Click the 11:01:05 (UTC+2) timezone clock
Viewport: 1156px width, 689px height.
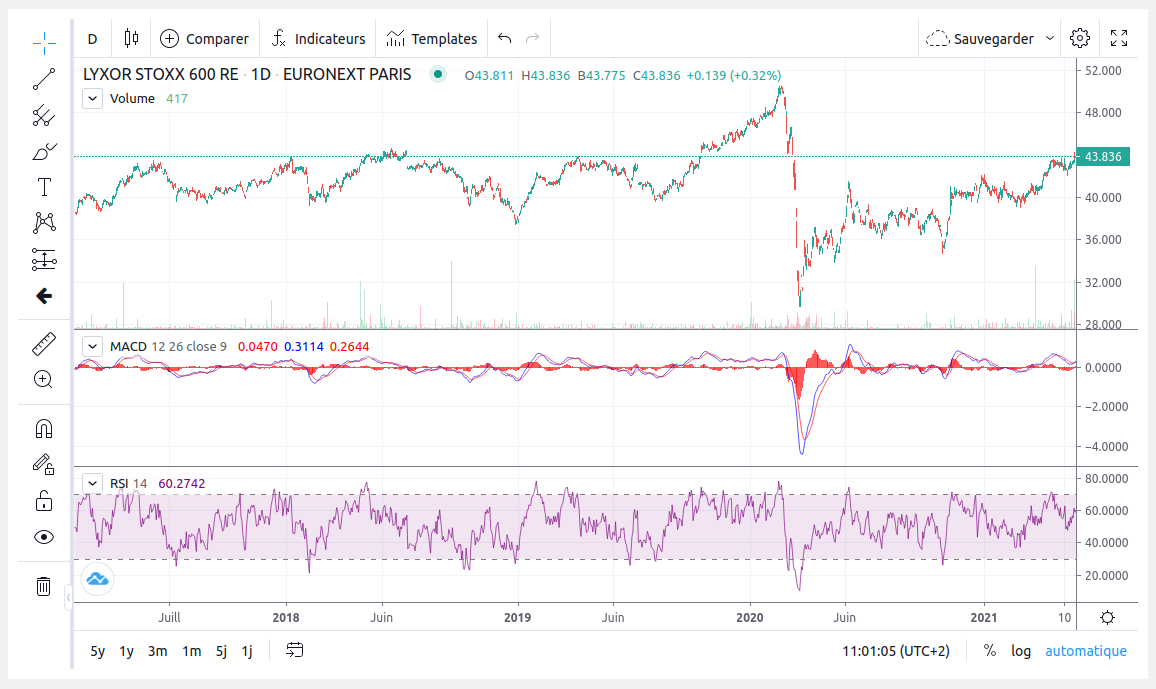click(896, 651)
